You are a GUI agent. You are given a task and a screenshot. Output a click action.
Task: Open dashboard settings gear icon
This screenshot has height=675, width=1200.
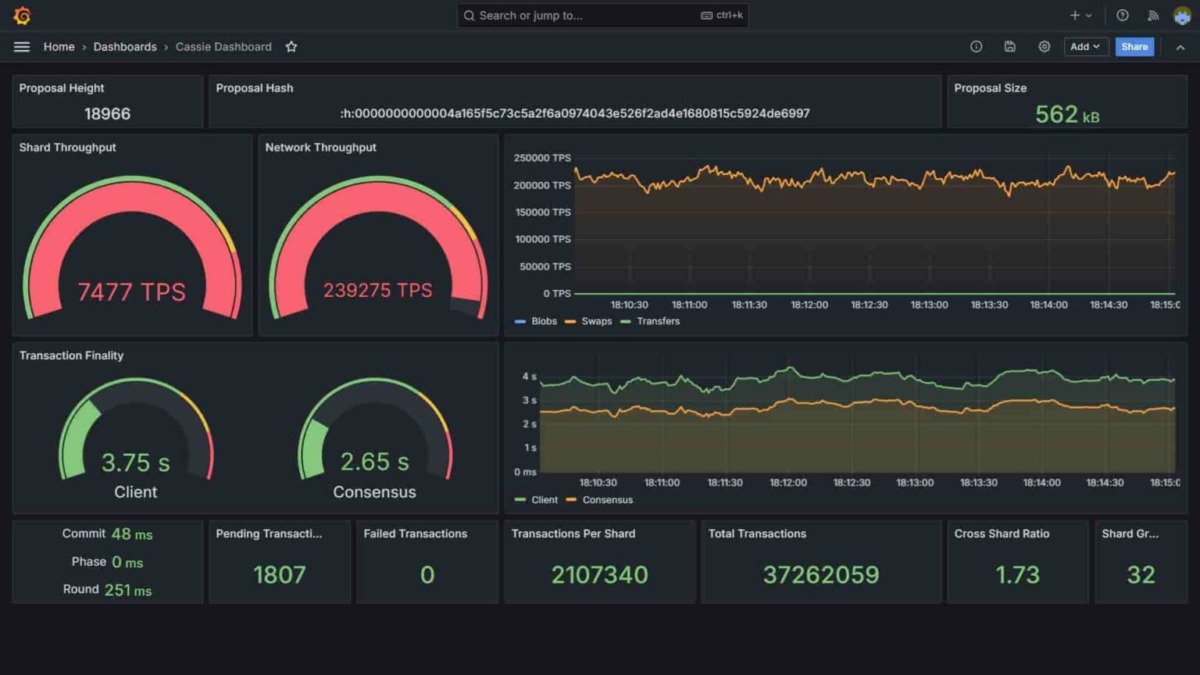coord(1044,47)
